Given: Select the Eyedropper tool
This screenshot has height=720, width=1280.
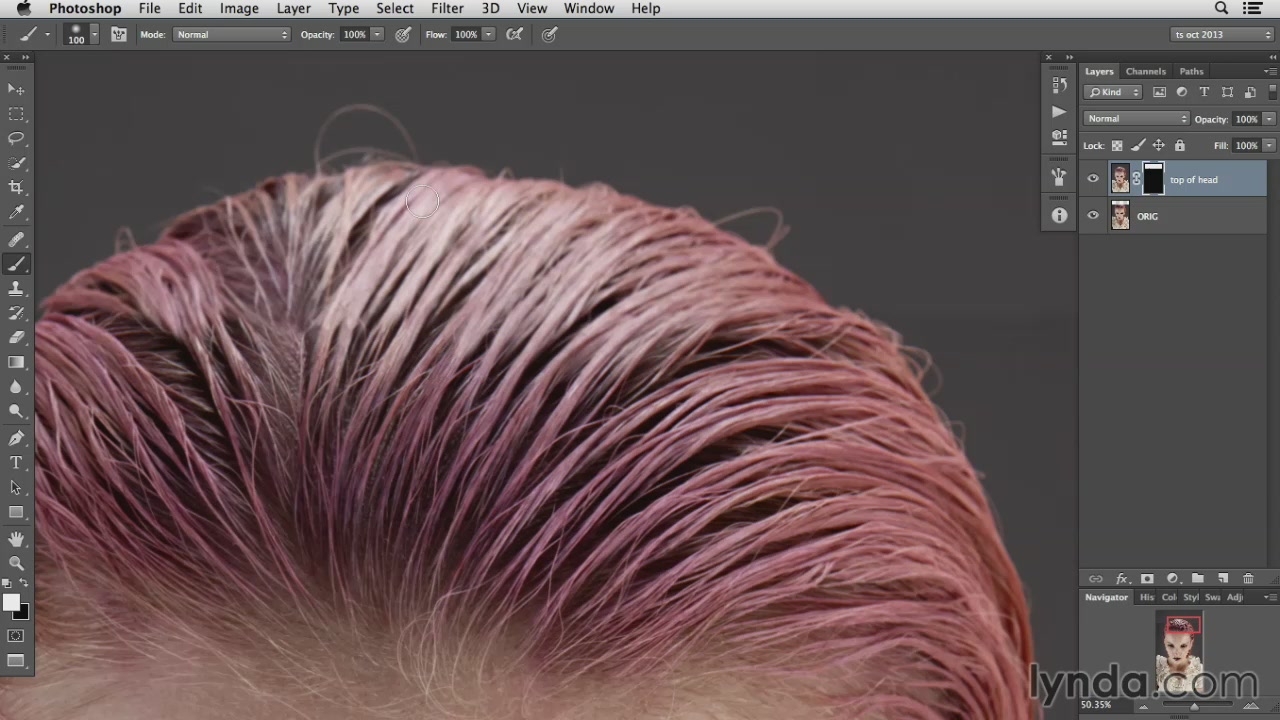Looking at the screenshot, I should coord(16,213).
